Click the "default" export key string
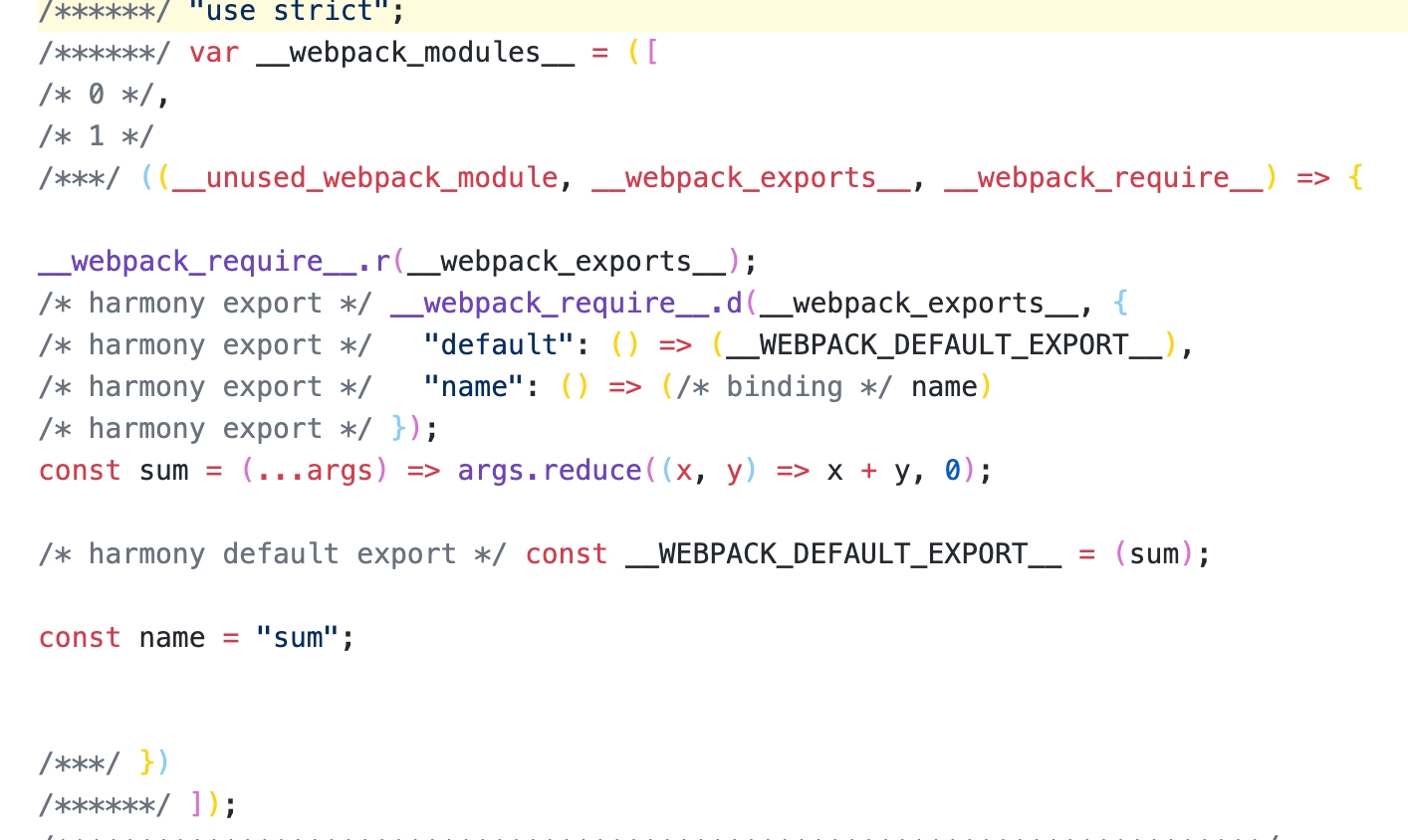Image resolution: width=1408 pixels, height=840 pixels. [x=499, y=344]
